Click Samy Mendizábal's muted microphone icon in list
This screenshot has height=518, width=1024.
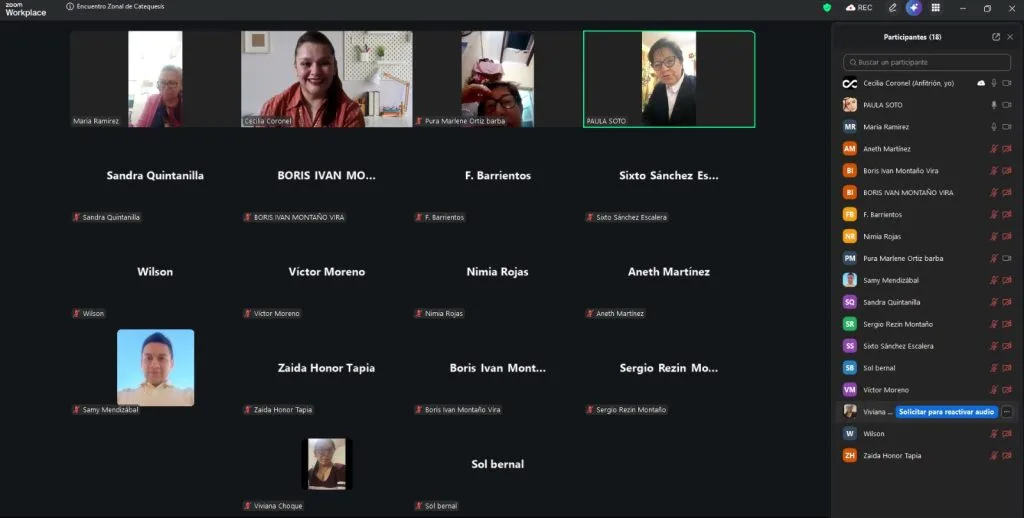click(994, 280)
